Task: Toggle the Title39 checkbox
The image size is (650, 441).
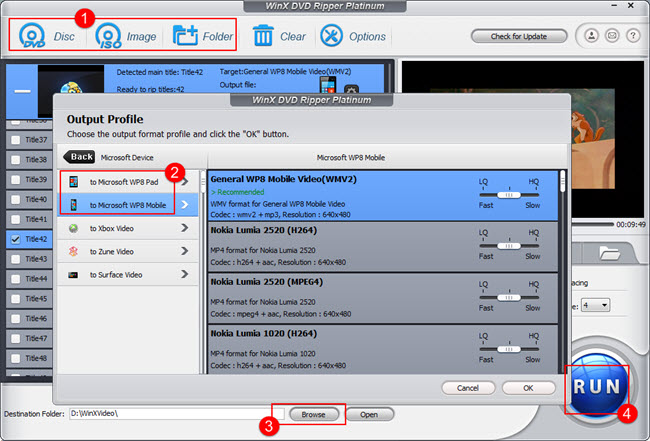Action: click(x=16, y=179)
